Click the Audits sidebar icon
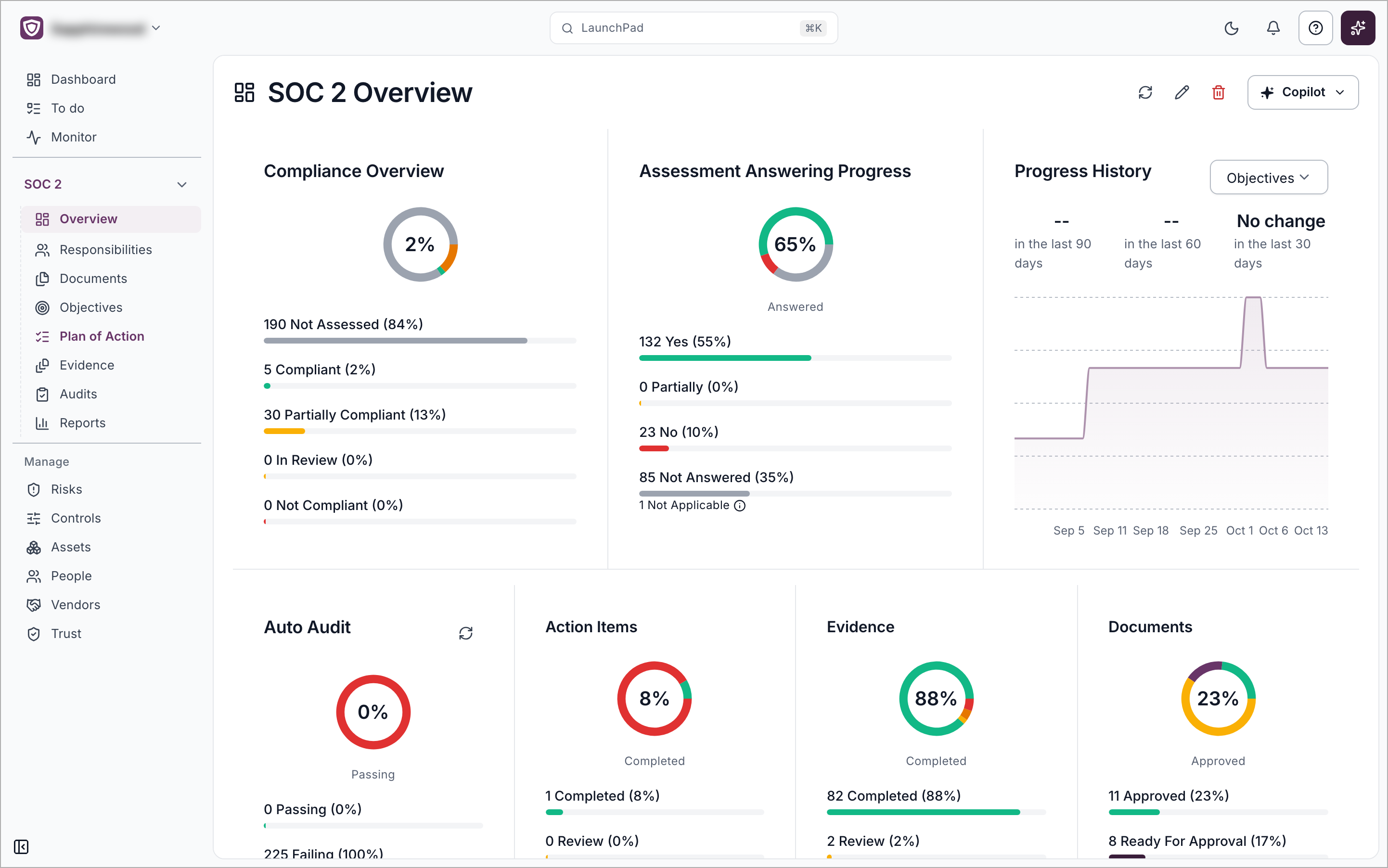This screenshot has width=1388, height=868. click(x=42, y=395)
